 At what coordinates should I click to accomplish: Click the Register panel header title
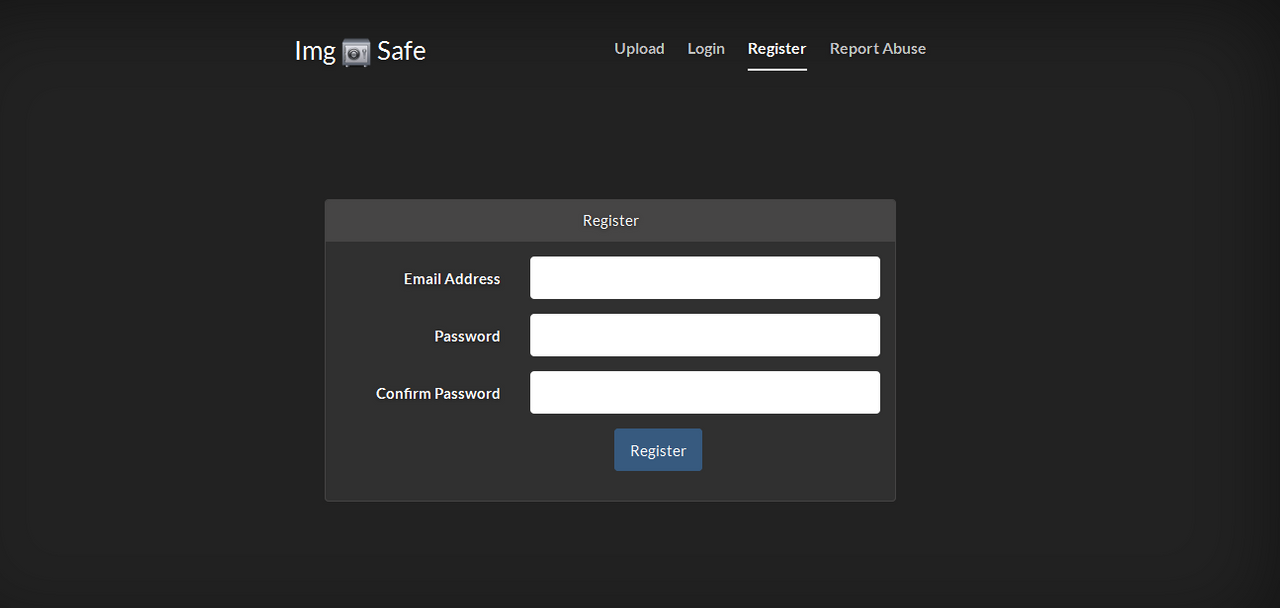click(x=611, y=221)
